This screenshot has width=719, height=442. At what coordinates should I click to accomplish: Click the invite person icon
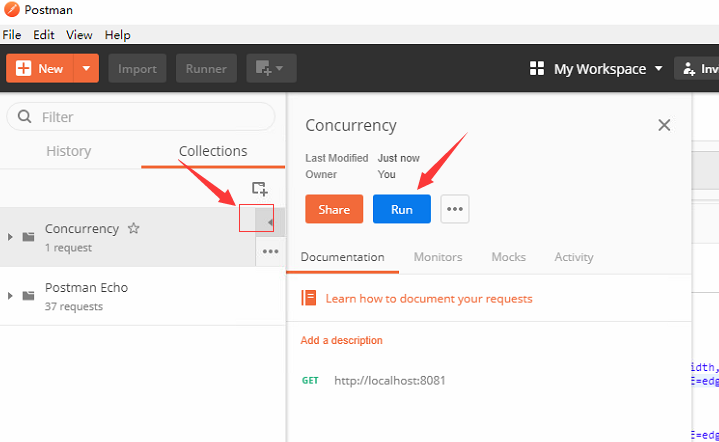coord(689,69)
